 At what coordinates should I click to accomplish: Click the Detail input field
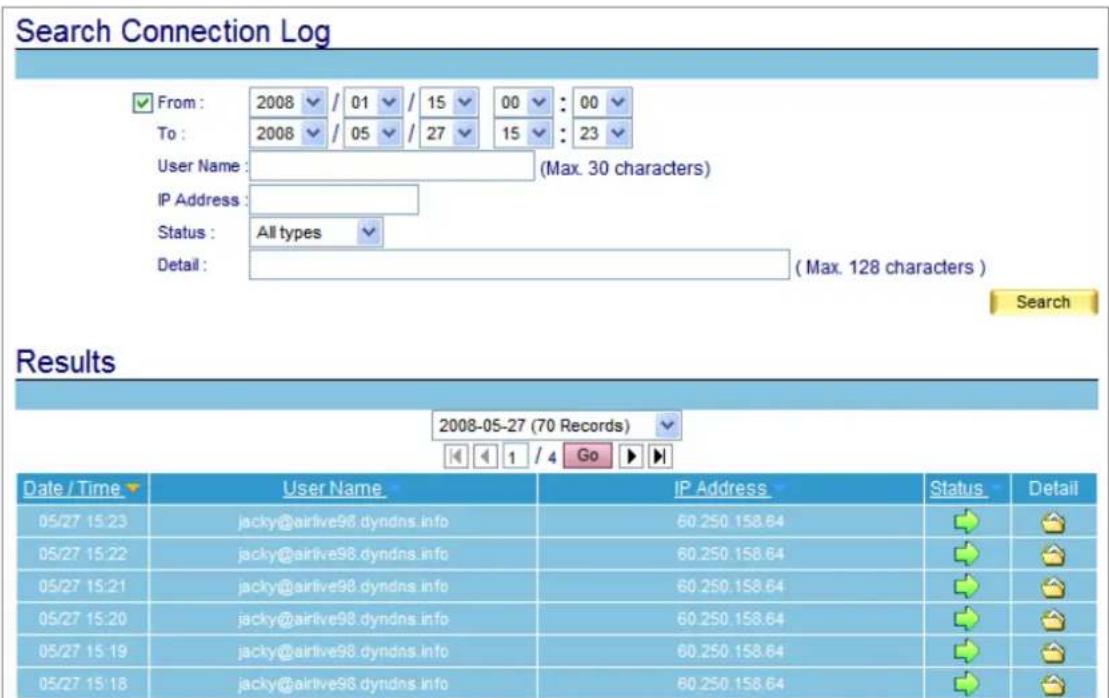(519, 264)
